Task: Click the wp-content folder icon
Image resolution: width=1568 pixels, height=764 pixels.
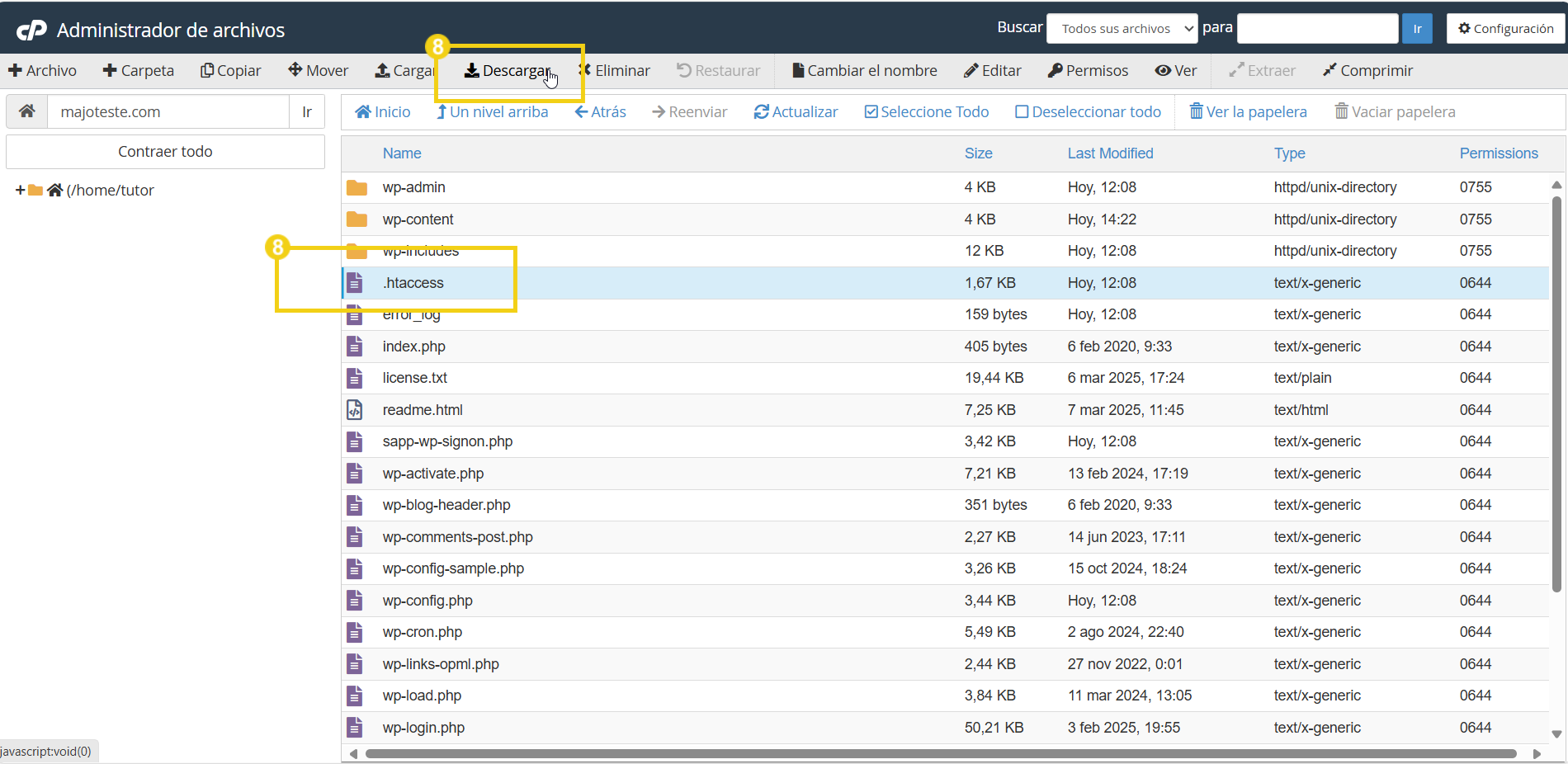Action: pos(357,219)
